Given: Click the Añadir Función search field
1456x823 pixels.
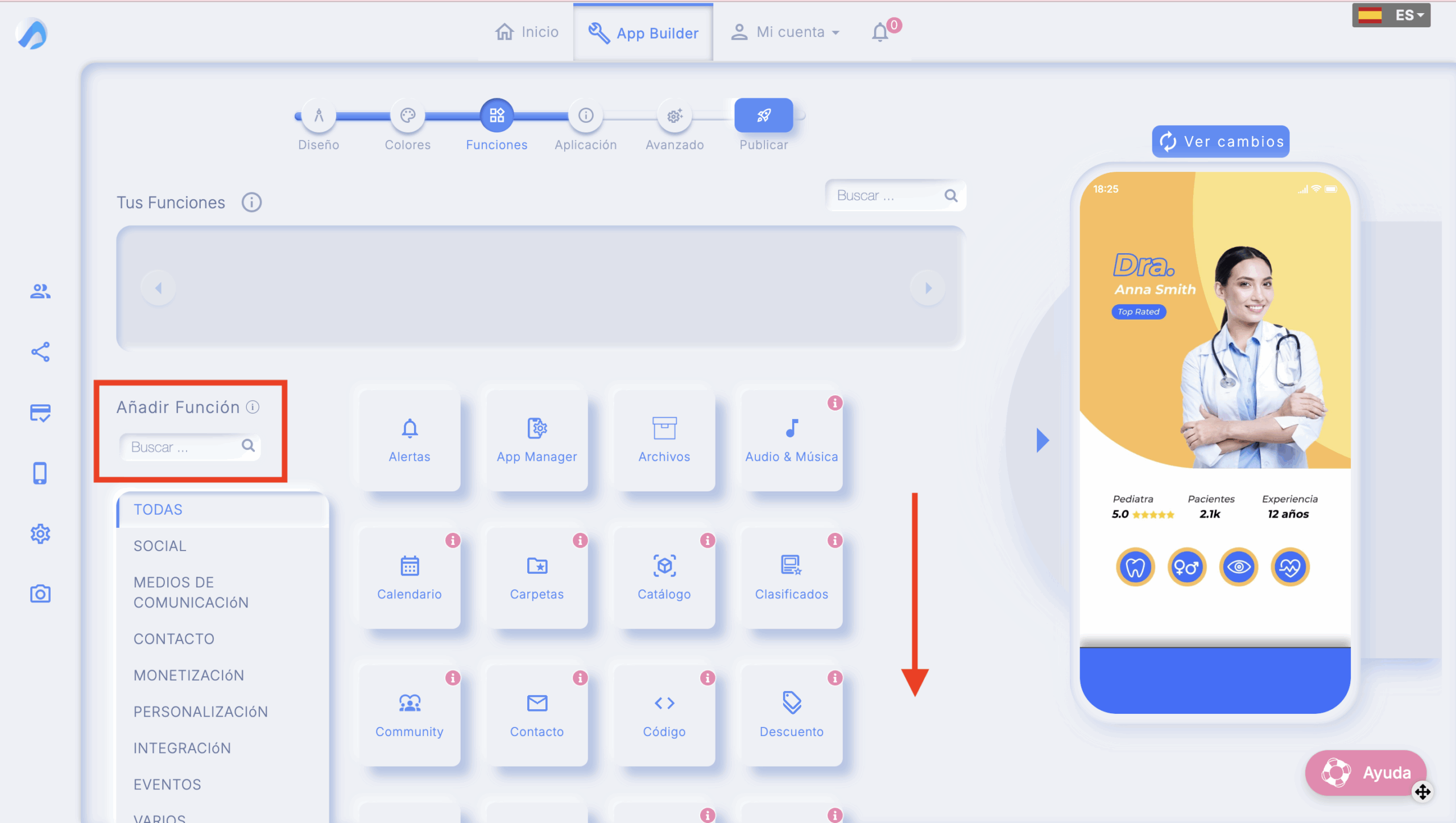Looking at the screenshot, I should [183, 447].
